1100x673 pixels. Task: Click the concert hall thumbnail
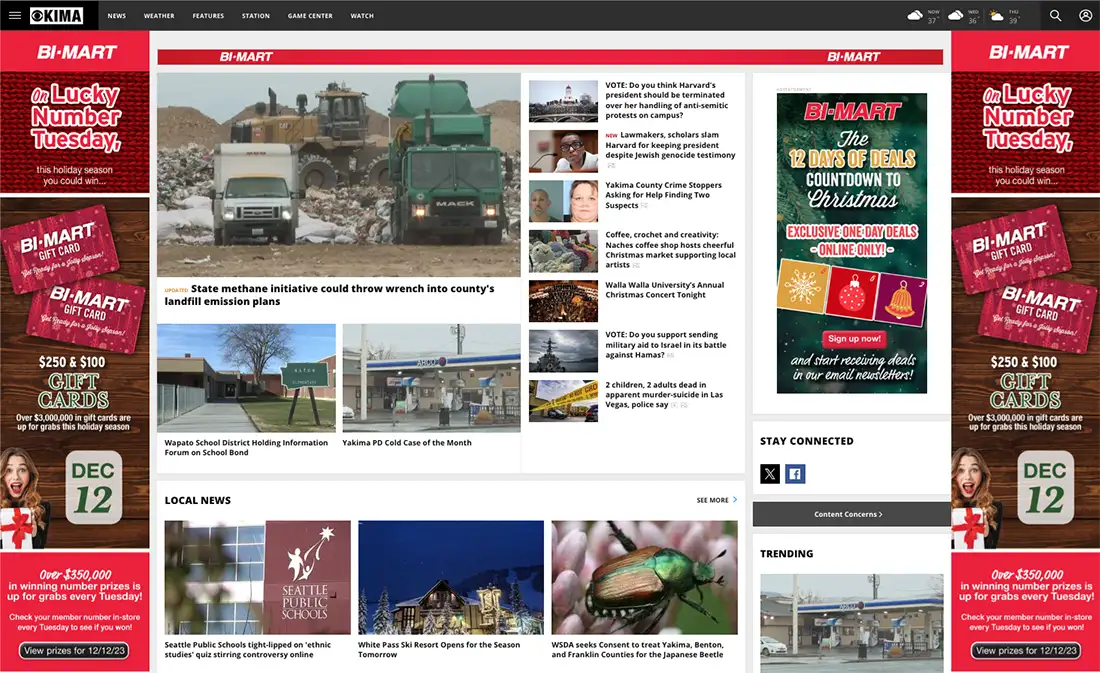pyautogui.click(x=563, y=301)
